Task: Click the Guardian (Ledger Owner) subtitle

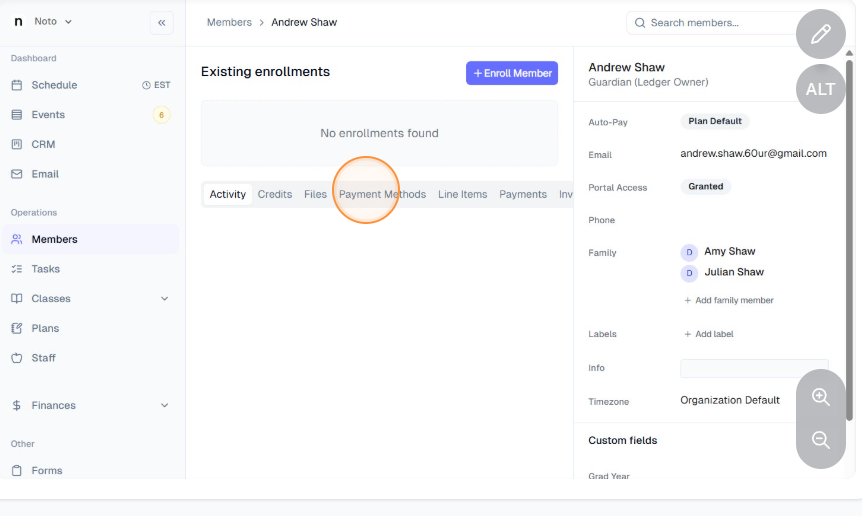Action: click(648, 82)
